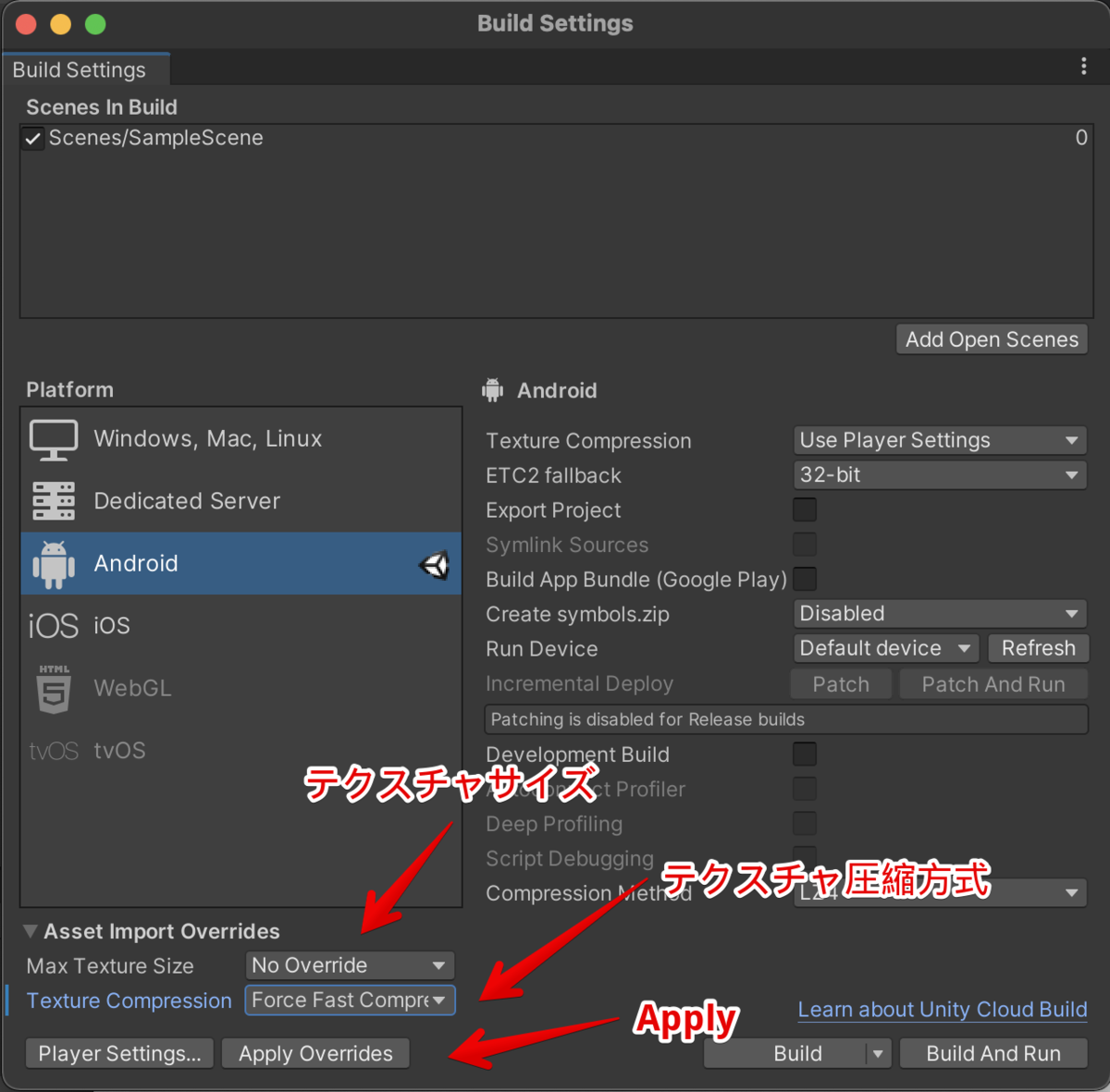Select the Dedicated Server platform
The height and width of the screenshot is (1092, 1110).
241,501
